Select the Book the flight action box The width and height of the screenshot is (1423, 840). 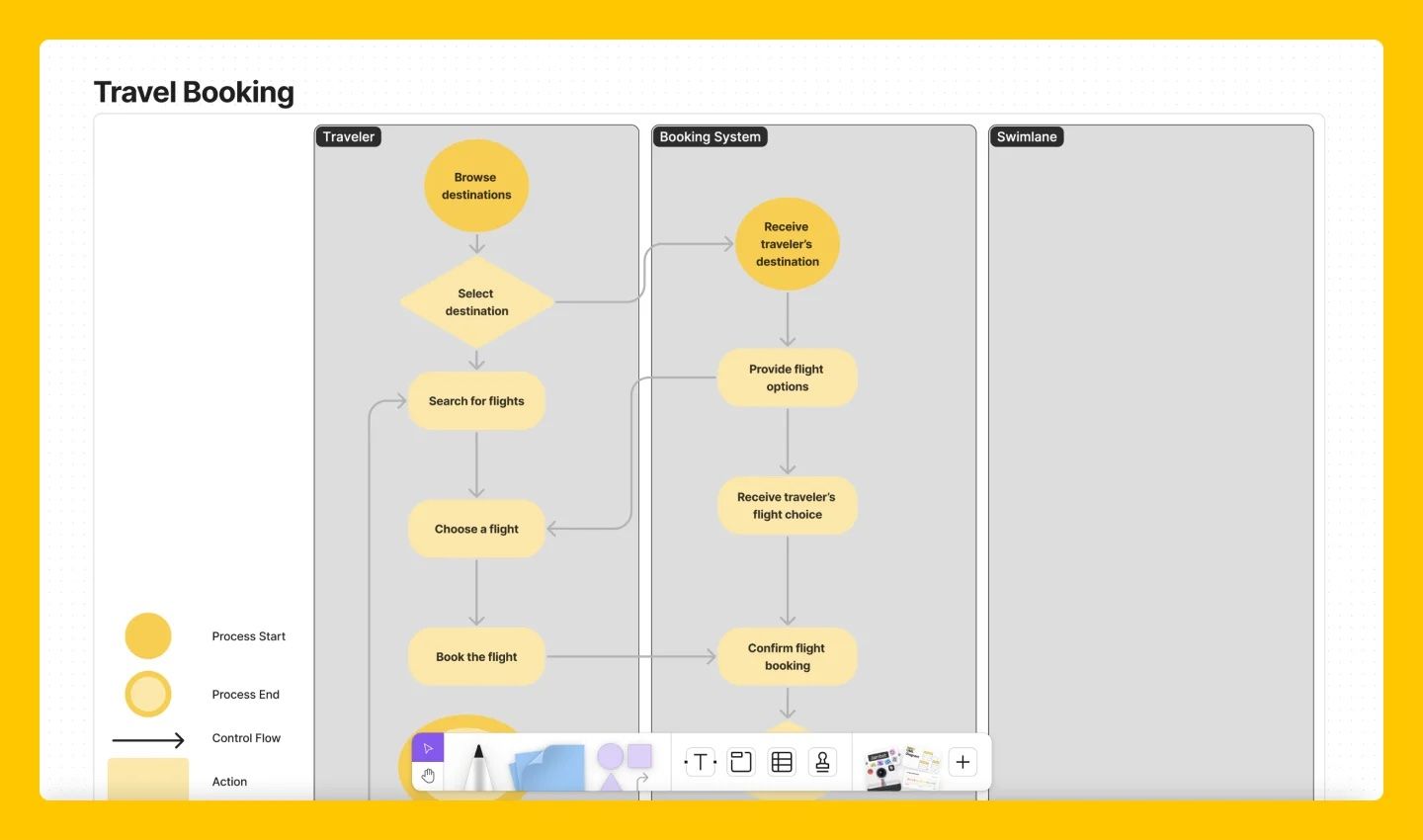coord(475,656)
